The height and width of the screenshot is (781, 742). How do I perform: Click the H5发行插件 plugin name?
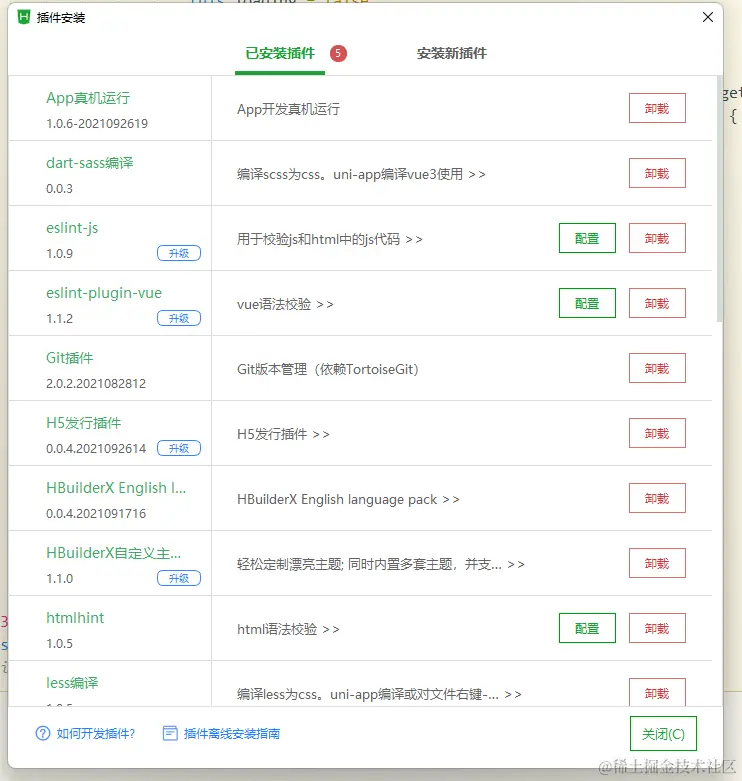pos(84,423)
